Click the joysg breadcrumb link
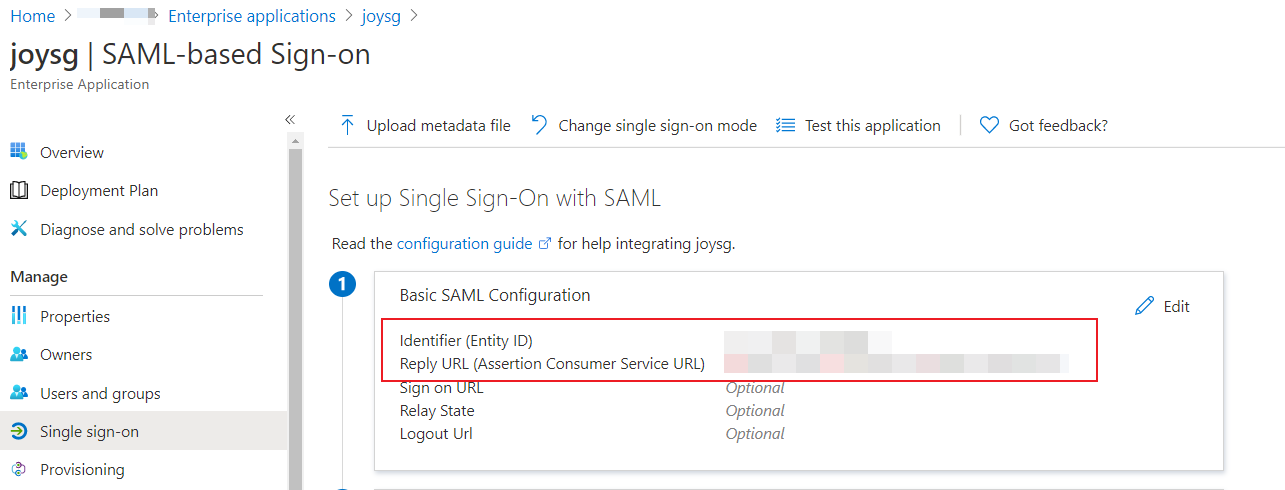Screen dimensions: 1285x490 (380, 16)
